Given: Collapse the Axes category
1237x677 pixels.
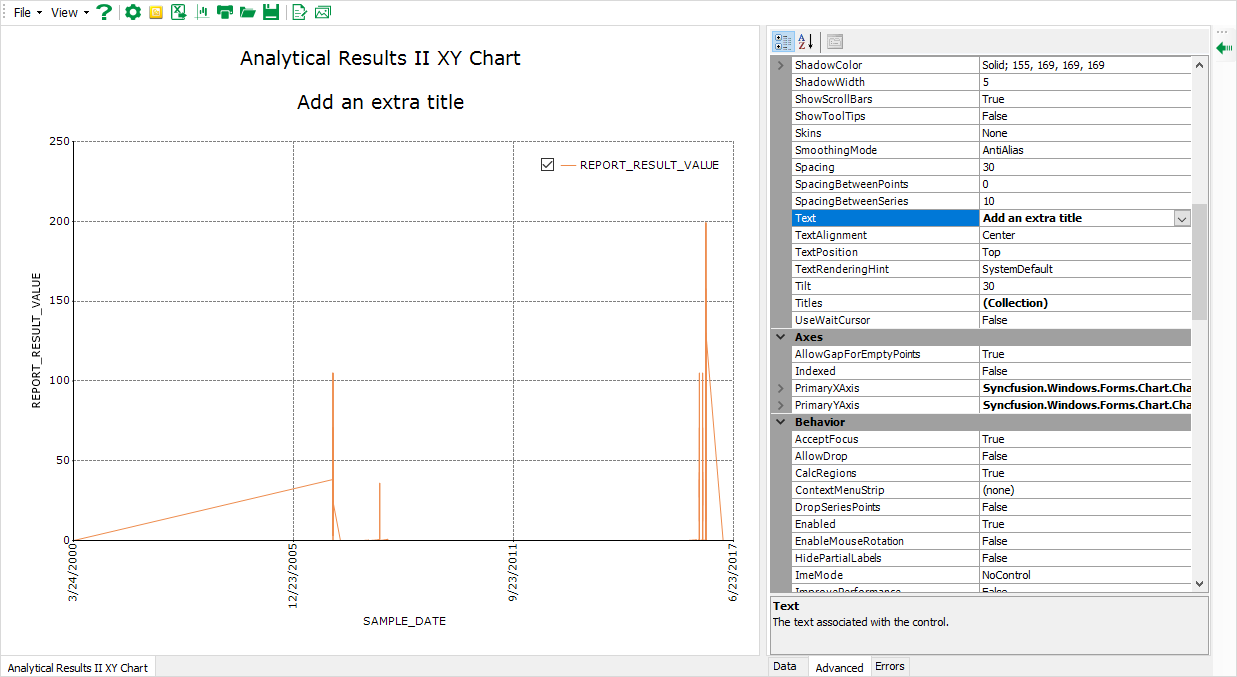Looking at the screenshot, I should point(781,337).
